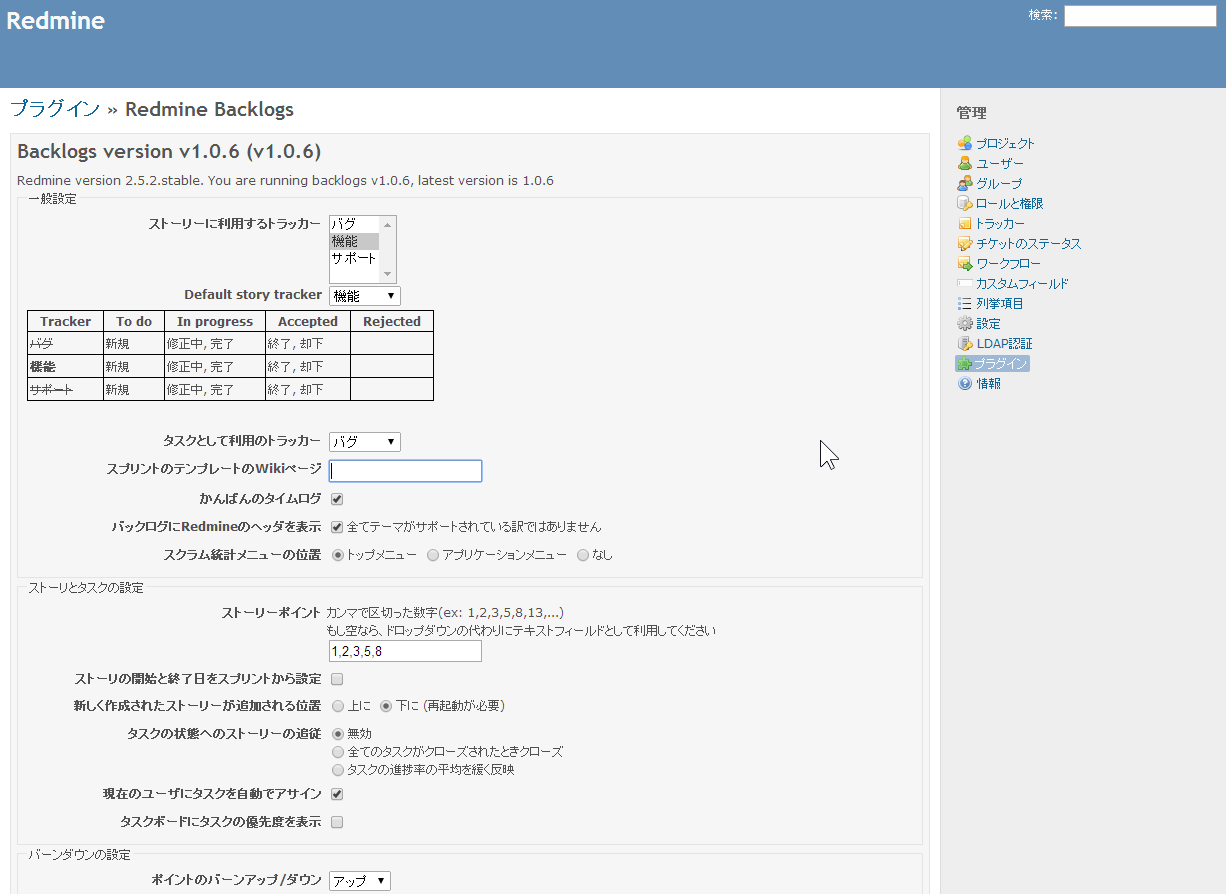Click the 列挙項目 list icon
1226x894 pixels.
(x=964, y=303)
